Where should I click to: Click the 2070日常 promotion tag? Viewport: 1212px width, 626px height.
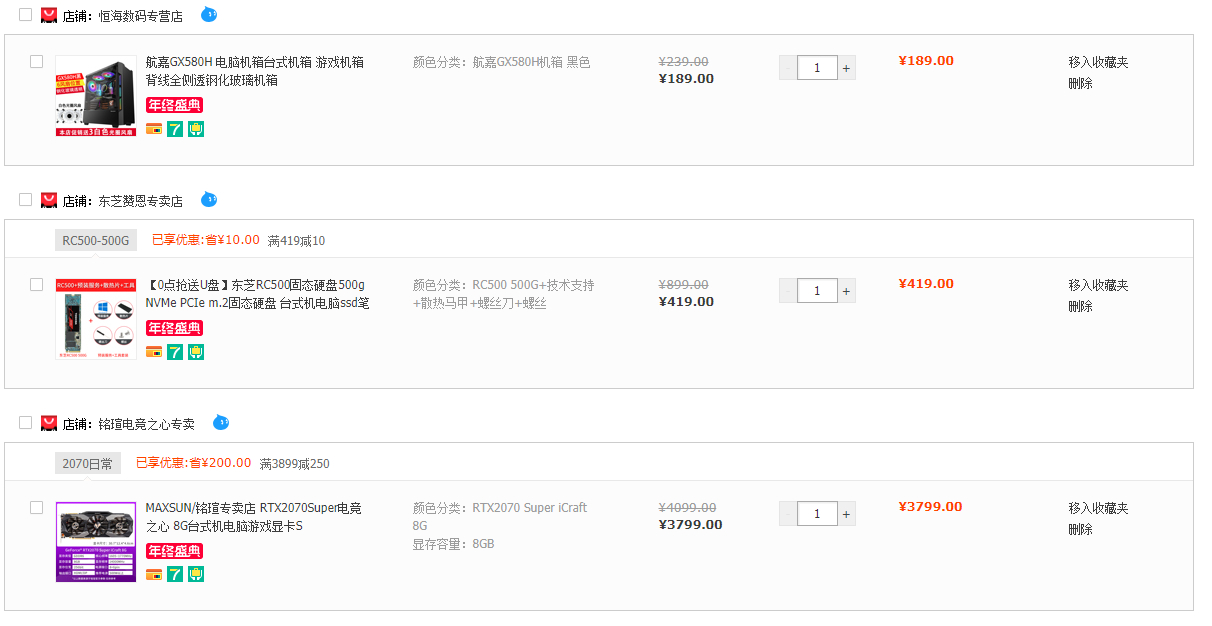[x=88, y=463]
